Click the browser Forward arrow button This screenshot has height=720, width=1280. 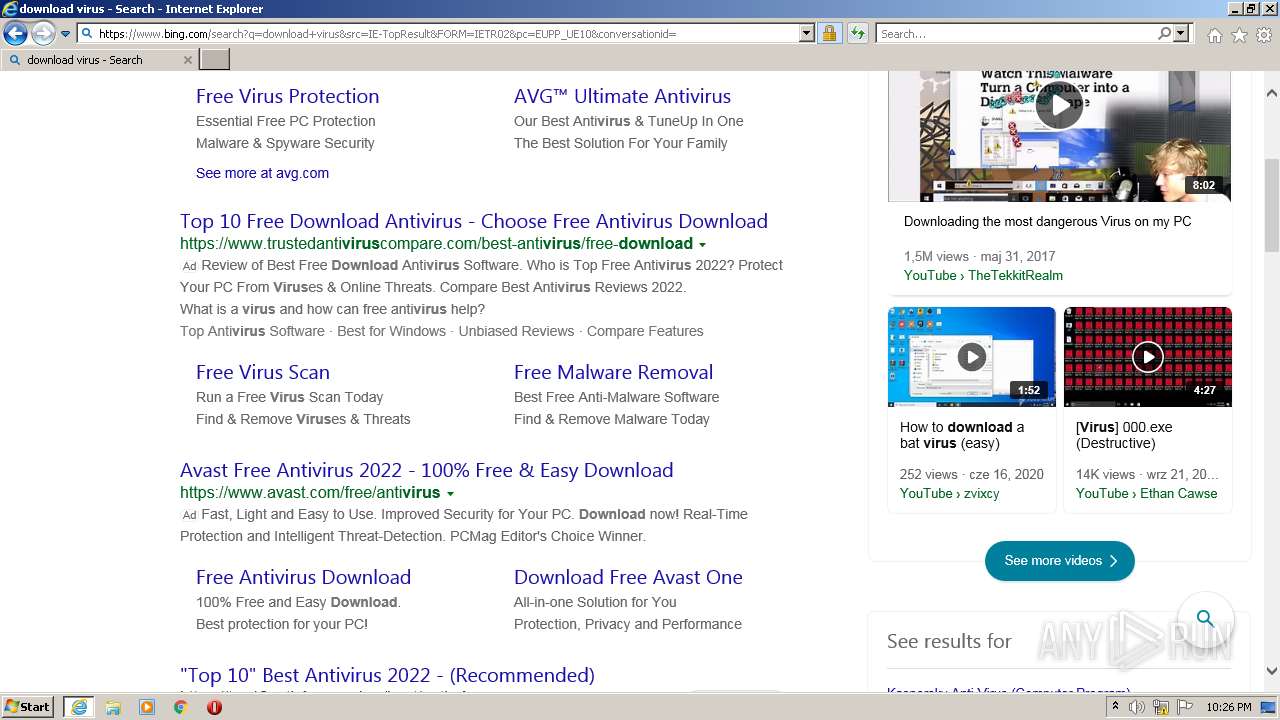43,33
